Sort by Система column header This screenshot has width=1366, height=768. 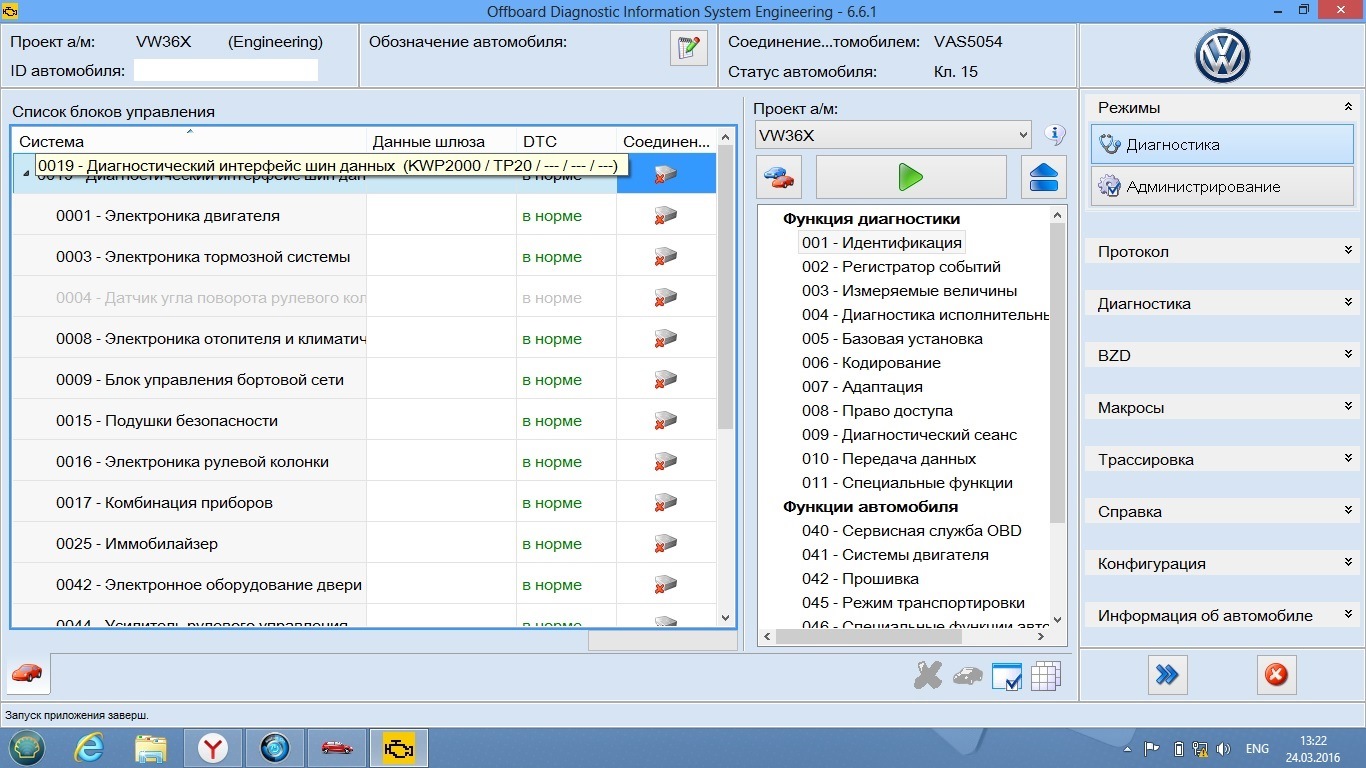(x=189, y=141)
